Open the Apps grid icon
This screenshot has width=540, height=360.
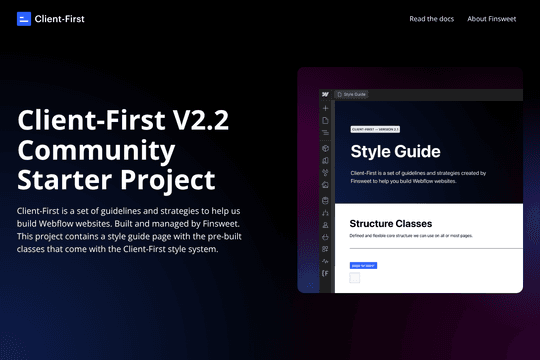tap(325, 249)
